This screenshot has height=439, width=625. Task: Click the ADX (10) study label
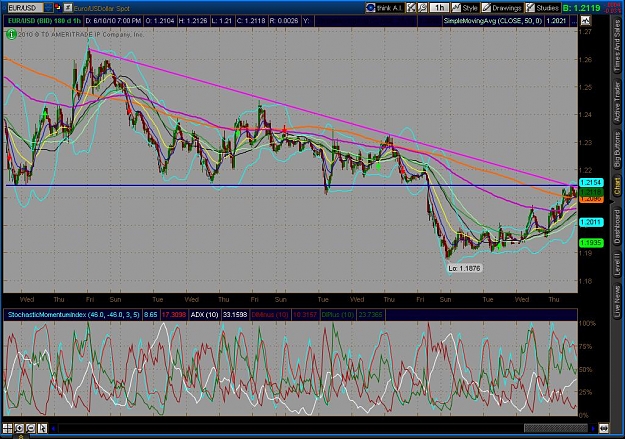(x=204, y=315)
